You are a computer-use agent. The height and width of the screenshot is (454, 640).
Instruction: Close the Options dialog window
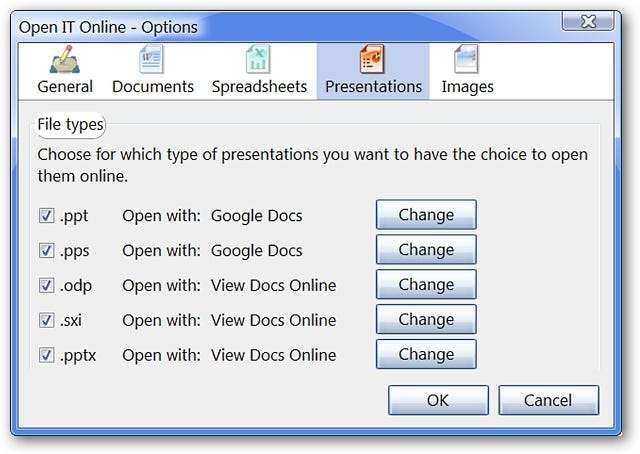[600, 22]
